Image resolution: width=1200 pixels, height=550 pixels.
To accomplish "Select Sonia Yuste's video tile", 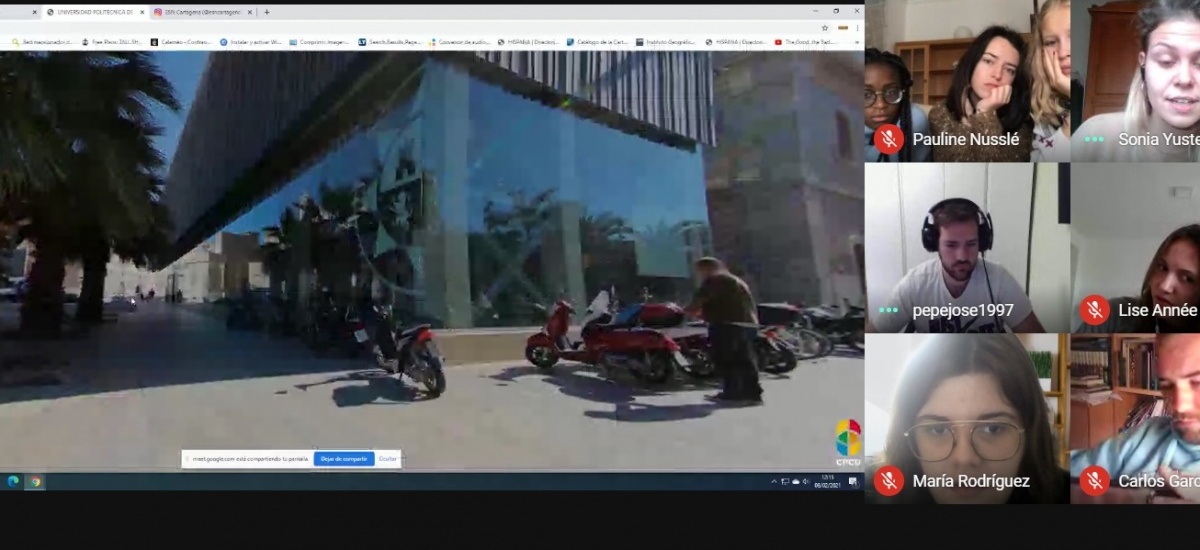I will [x=1136, y=80].
